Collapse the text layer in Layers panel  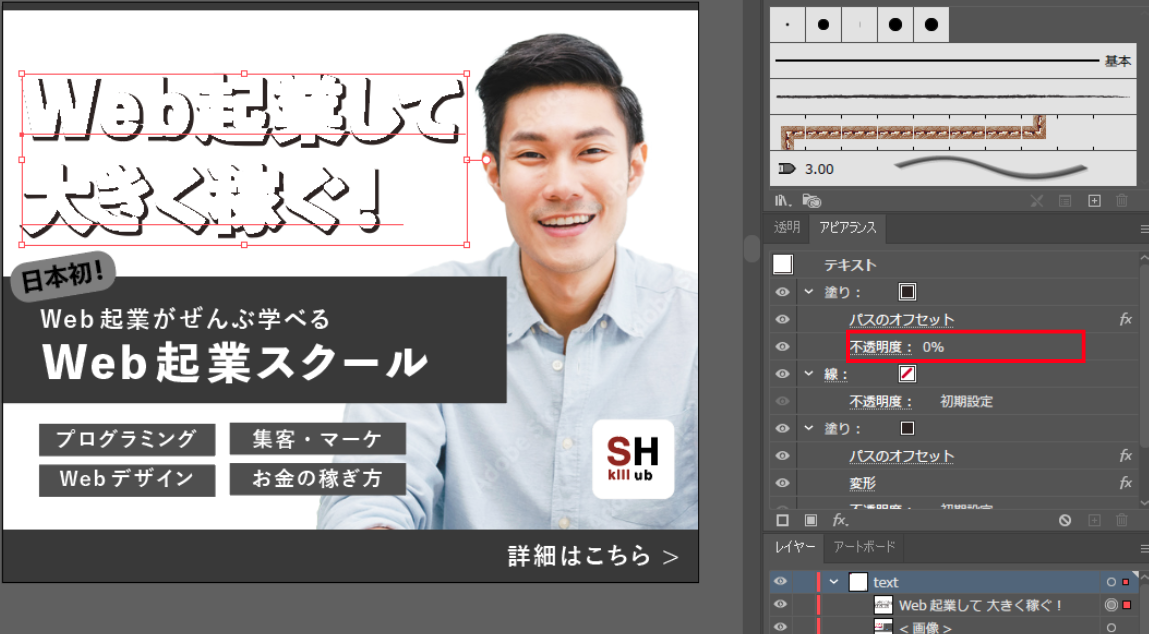[833, 581]
